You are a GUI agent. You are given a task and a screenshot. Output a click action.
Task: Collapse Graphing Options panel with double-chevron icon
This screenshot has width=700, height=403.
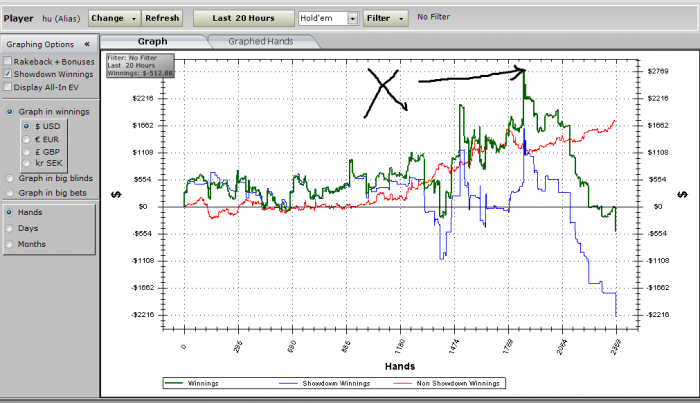(87, 44)
